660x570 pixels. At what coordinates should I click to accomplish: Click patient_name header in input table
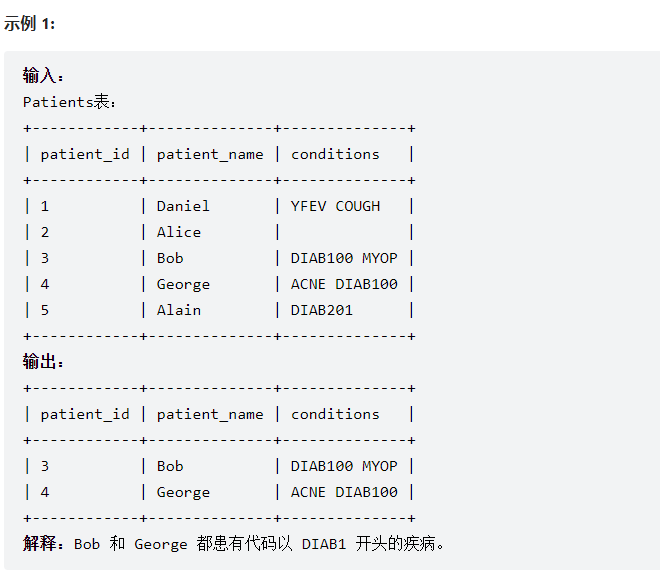tap(210, 154)
